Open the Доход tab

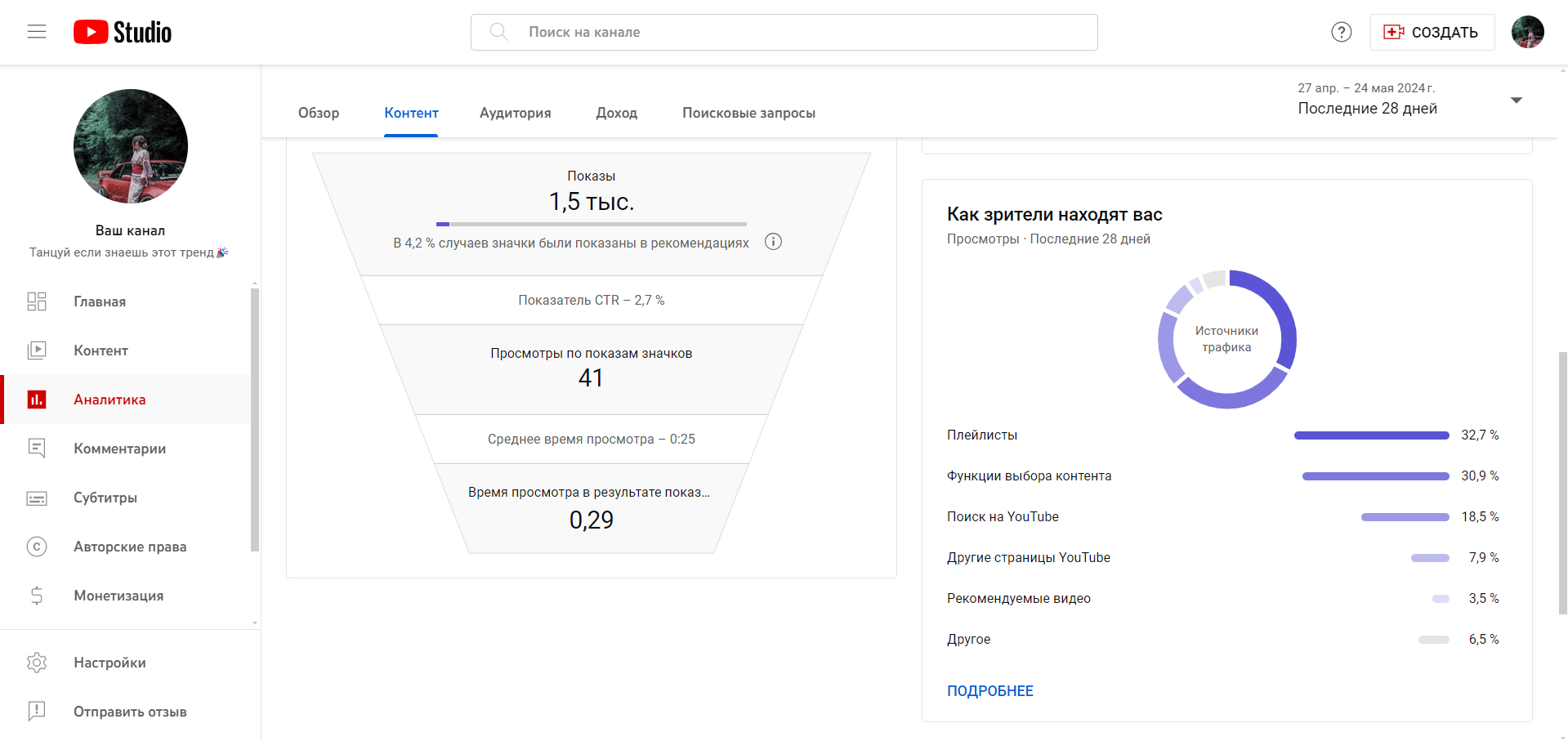pos(616,113)
